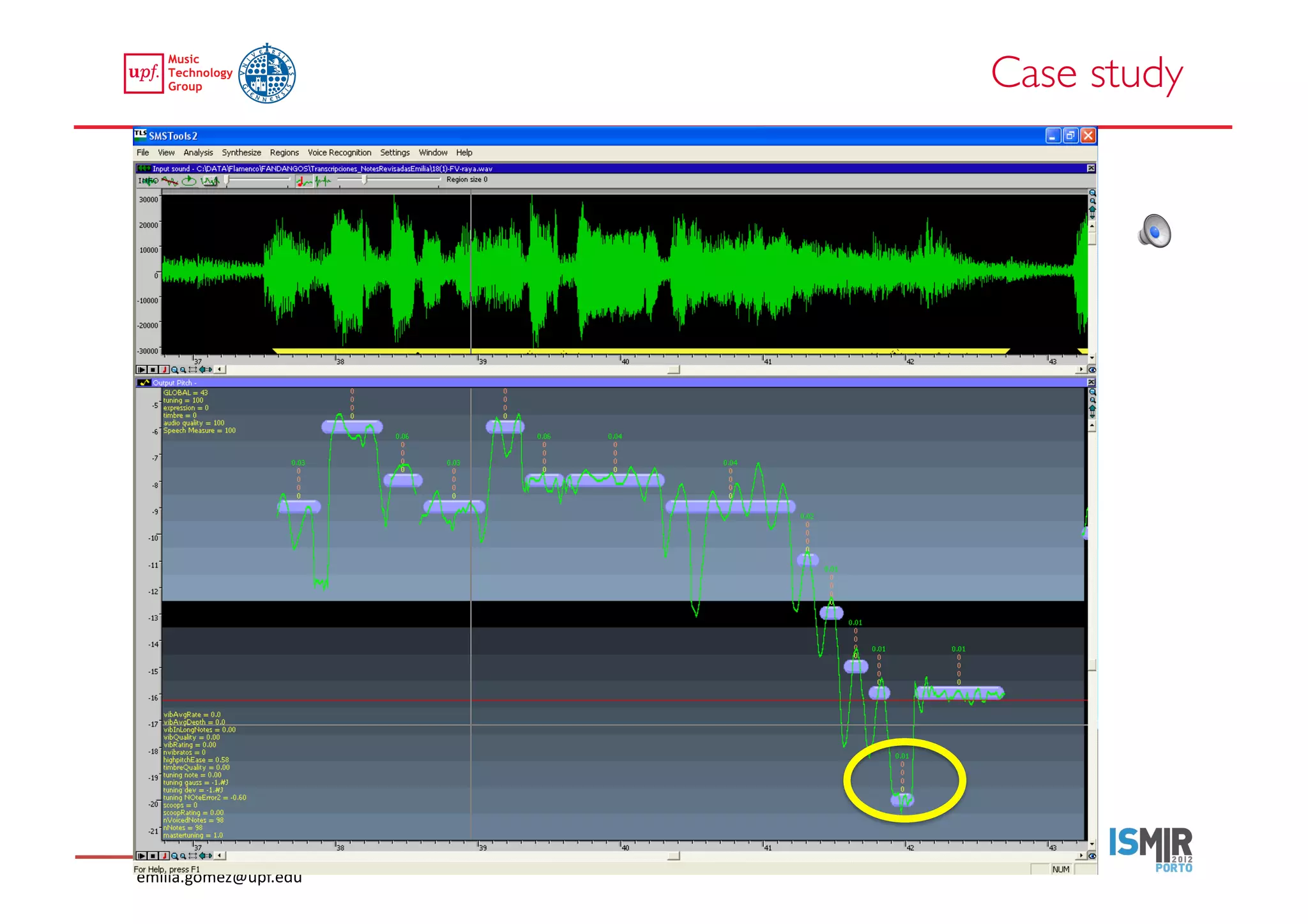Toggle the eye icon at Output Pitch bottom-right
The width and height of the screenshot is (1308, 924).
point(1092,856)
